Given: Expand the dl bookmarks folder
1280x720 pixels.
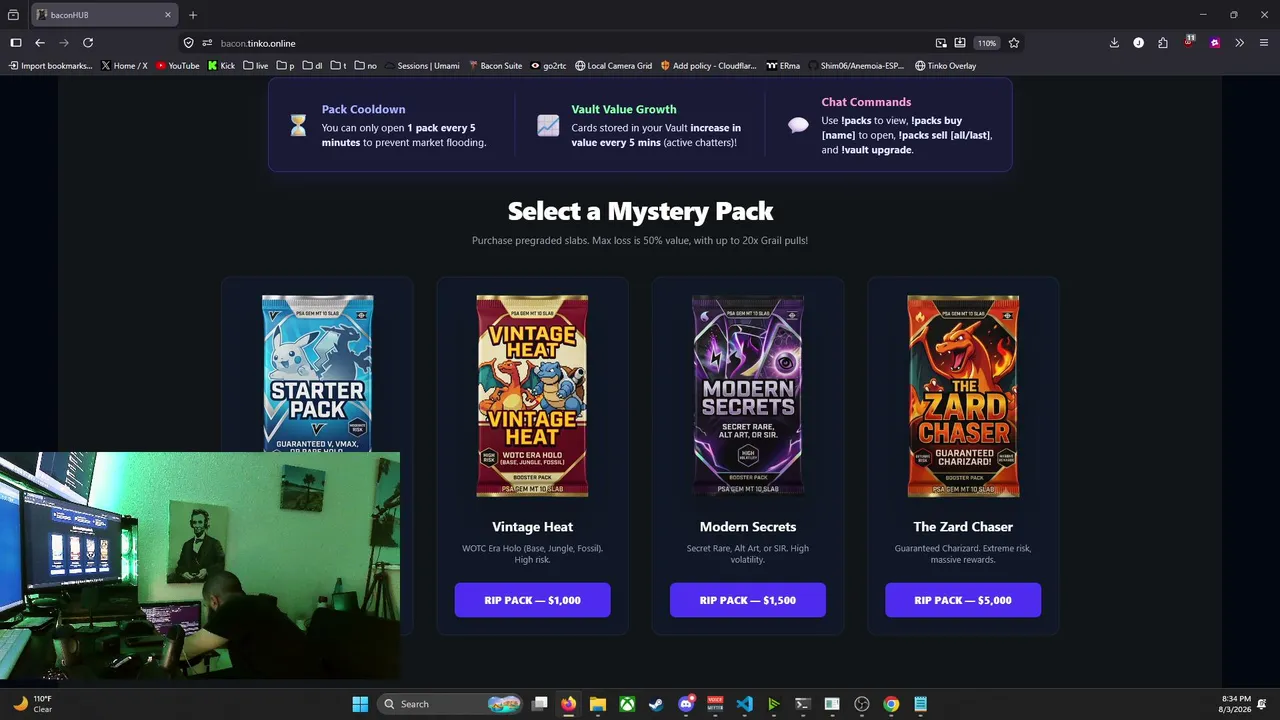Looking at the screenshot, I should (x=313, y=66).
